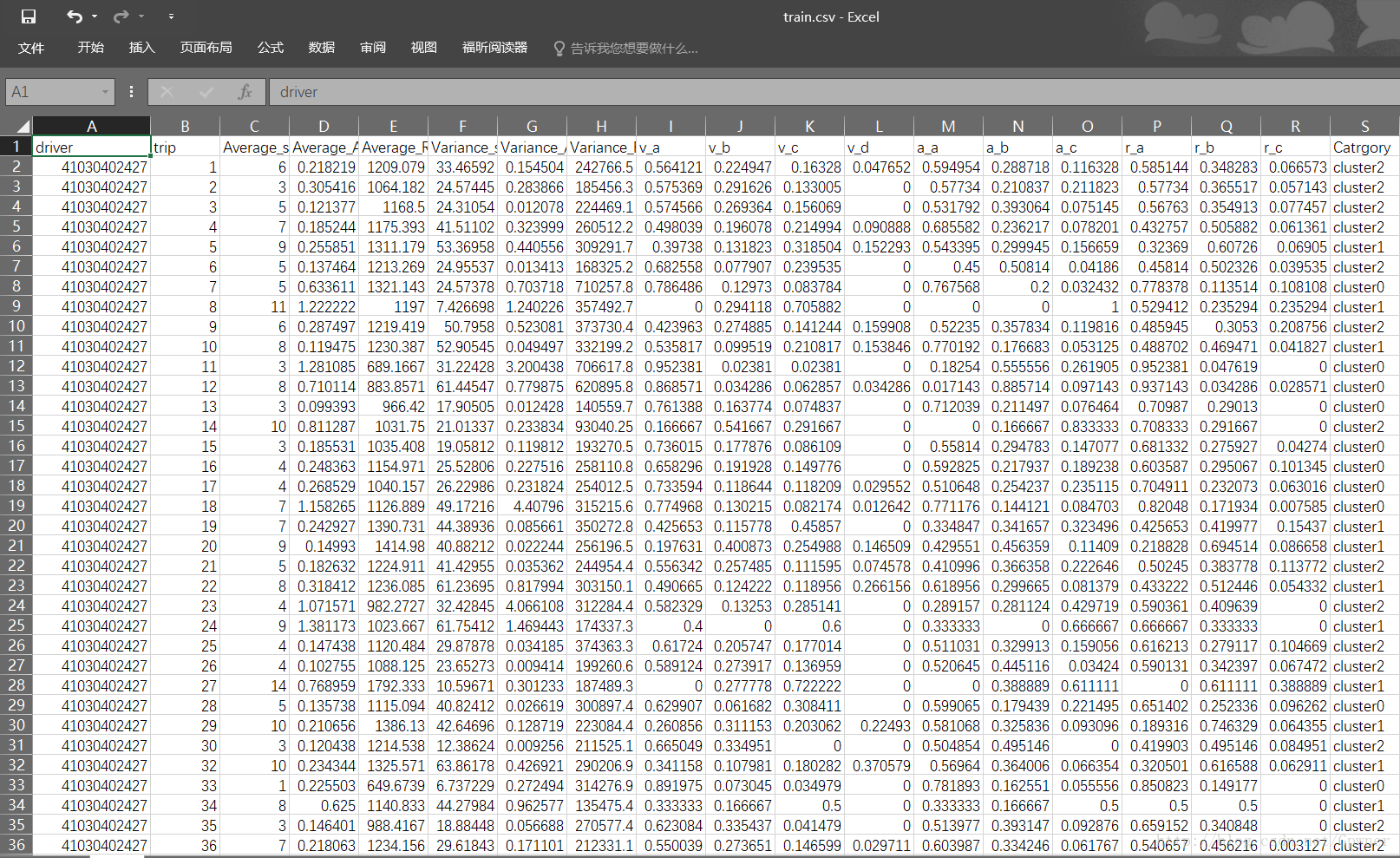This screenshot has width=1400, height=858.
Task: Click the 告诉我您想要做什么 search box
Action: [634, 49]
